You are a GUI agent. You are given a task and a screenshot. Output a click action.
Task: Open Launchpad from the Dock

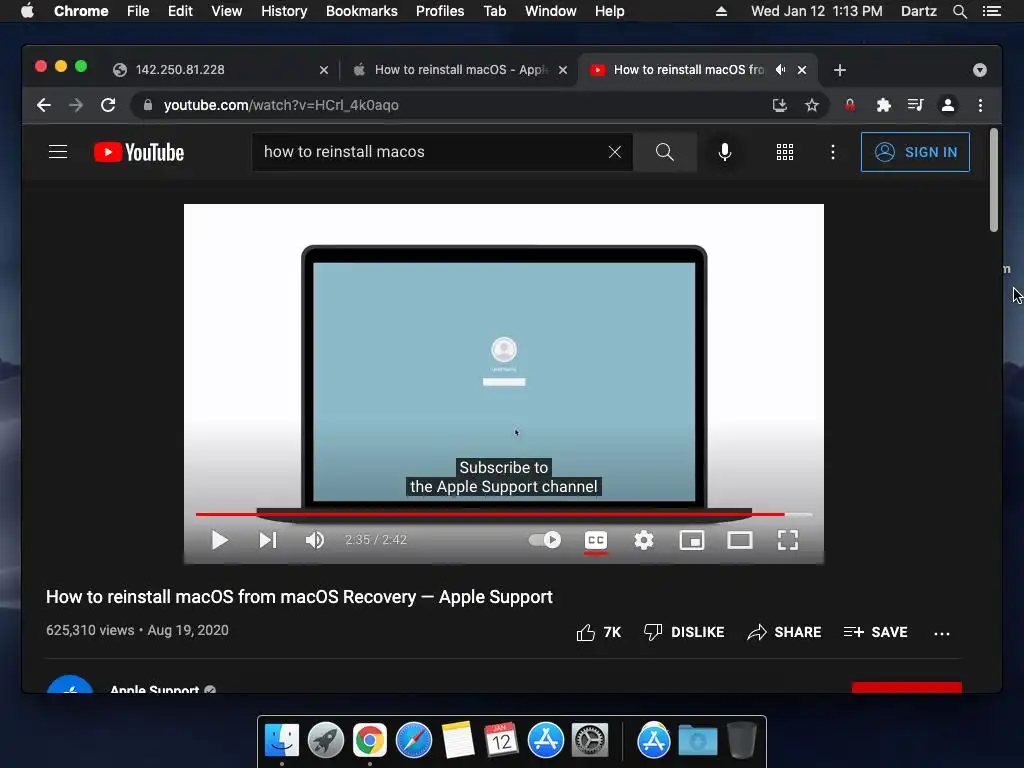(x=326, y=741)
